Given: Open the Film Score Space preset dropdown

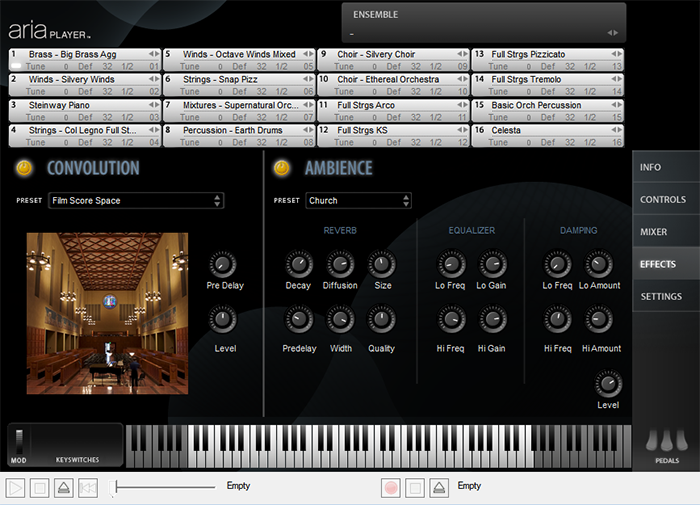Looking at the screenshot, I should point(136,201).
